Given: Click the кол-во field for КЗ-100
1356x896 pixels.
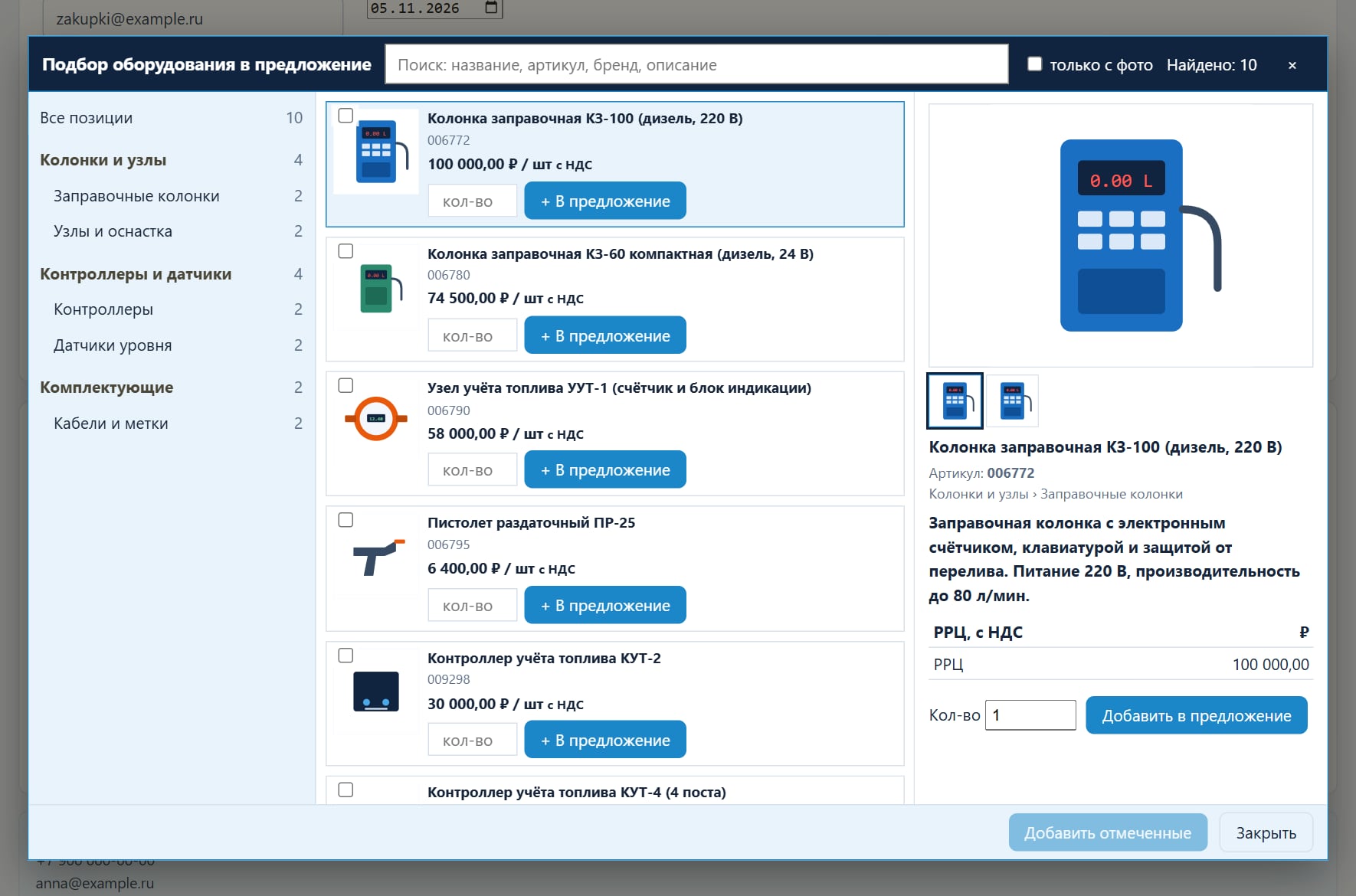Looking at the screenshot, I should click(x=472, y=201).
